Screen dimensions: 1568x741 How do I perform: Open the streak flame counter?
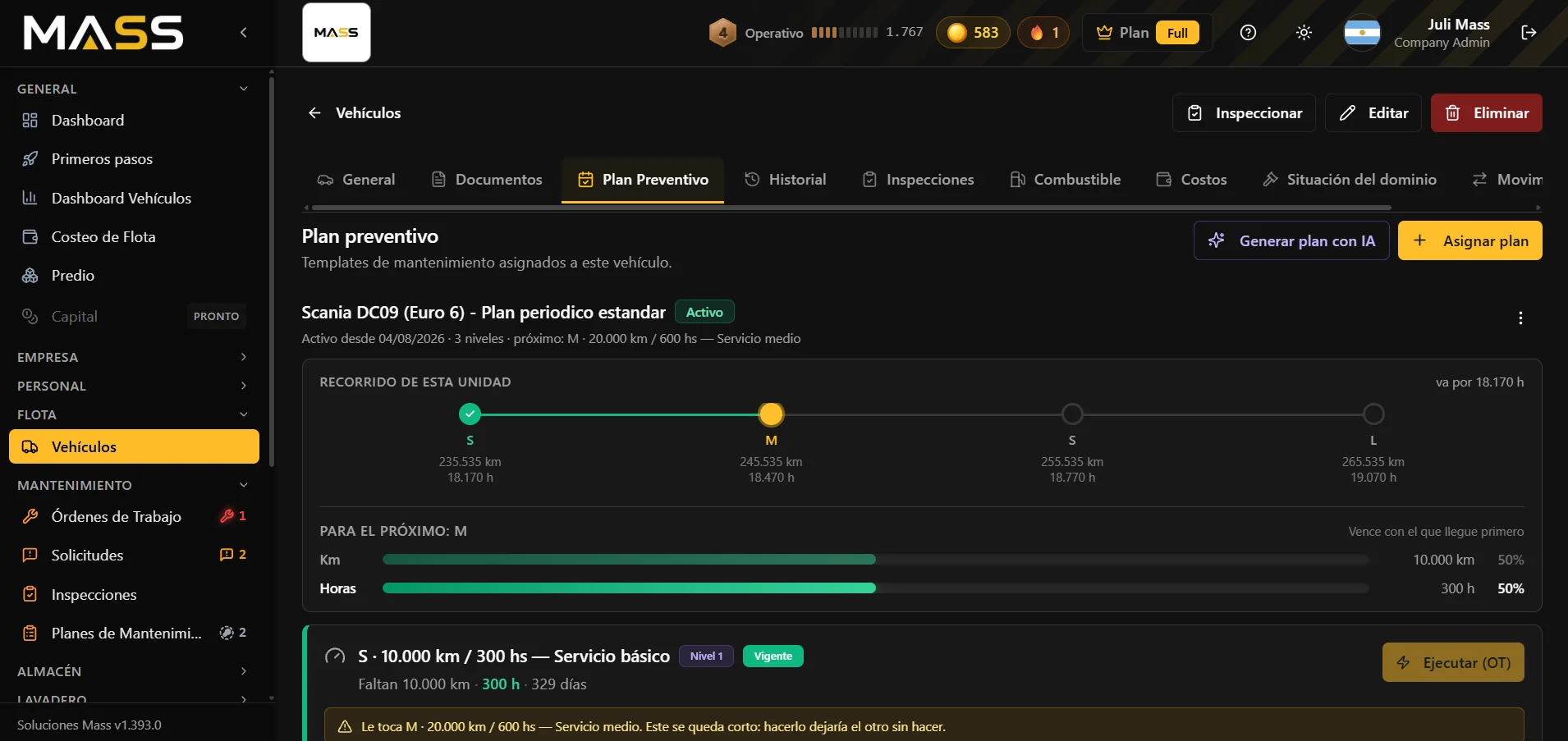tap(1043, 33)
